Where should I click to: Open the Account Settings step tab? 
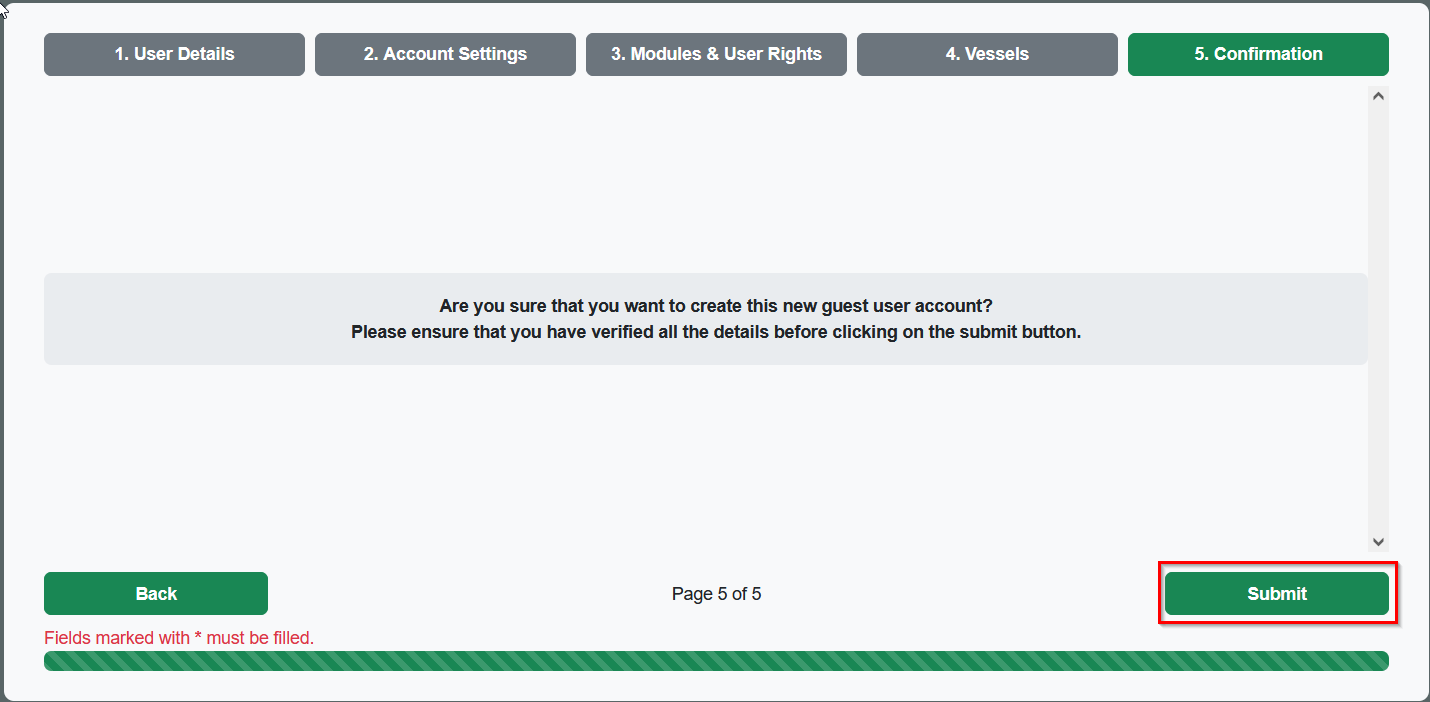445,54
